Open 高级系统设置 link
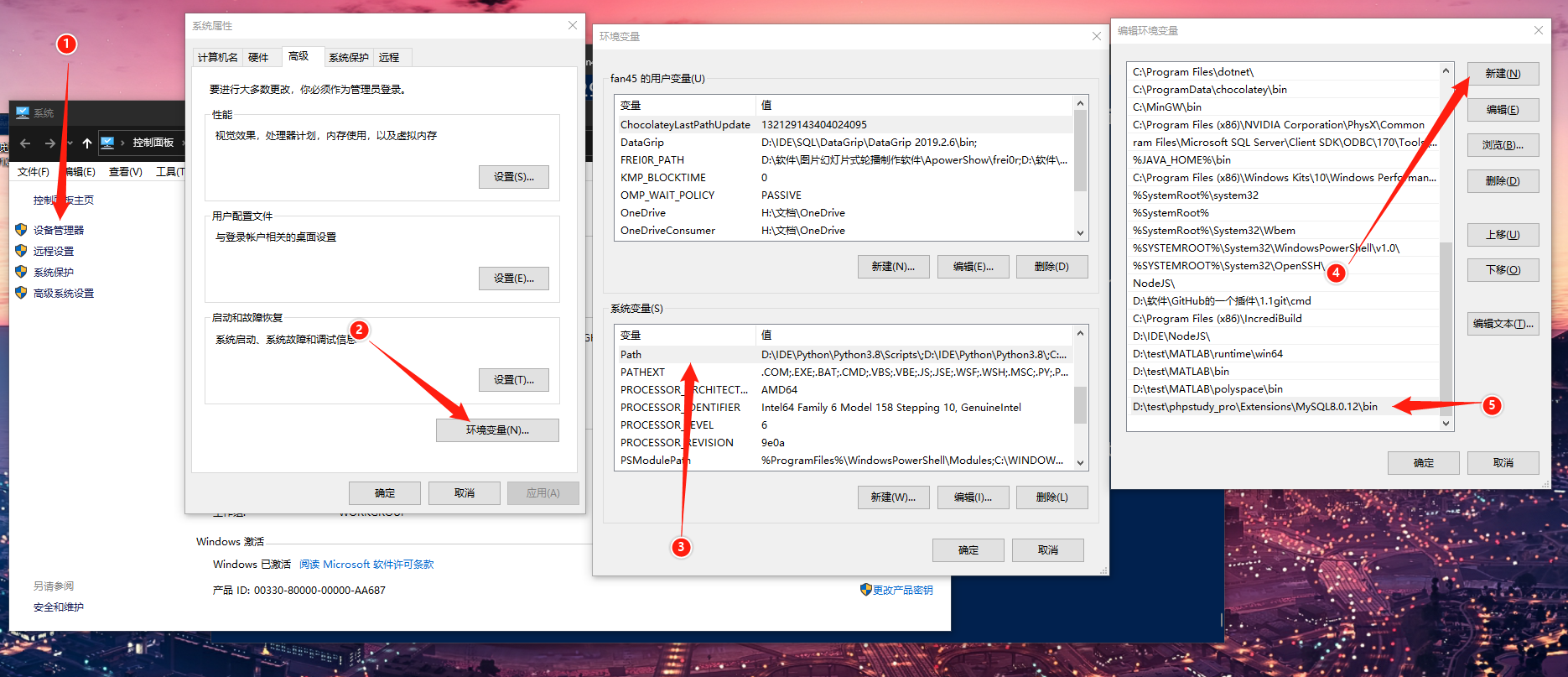 (64, 293)
